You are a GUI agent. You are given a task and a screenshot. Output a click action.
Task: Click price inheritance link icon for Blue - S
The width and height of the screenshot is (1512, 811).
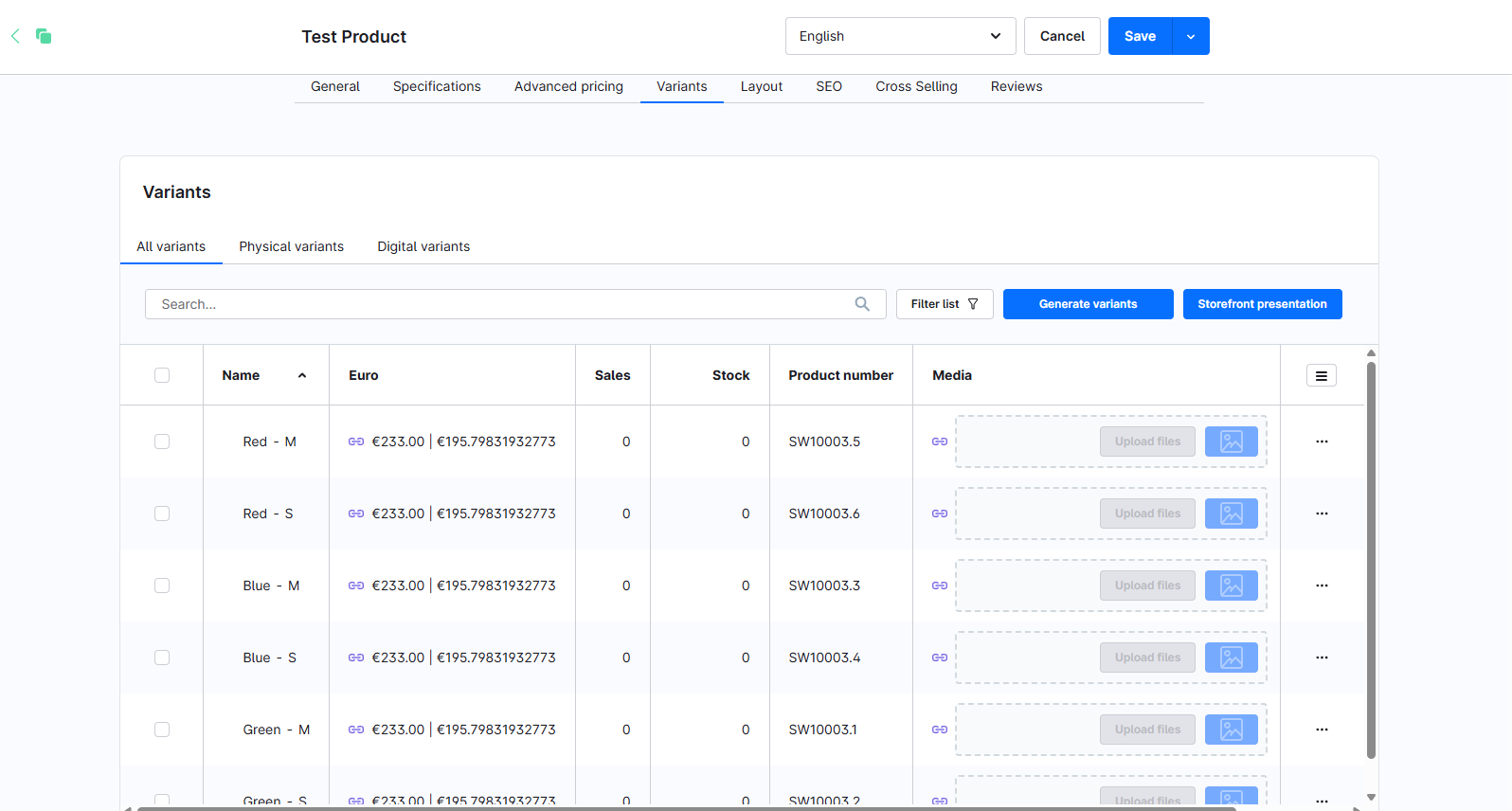coord(356,658)
